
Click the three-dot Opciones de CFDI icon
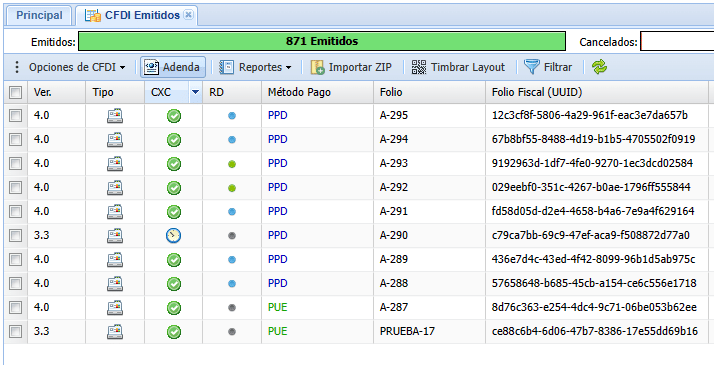[17, 67]
